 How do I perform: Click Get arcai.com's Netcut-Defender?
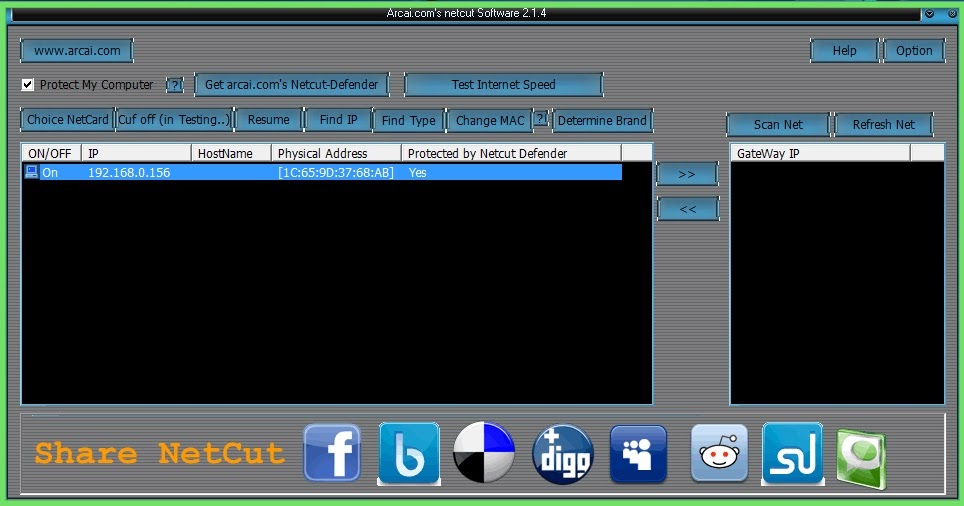(x=291, y=84)
